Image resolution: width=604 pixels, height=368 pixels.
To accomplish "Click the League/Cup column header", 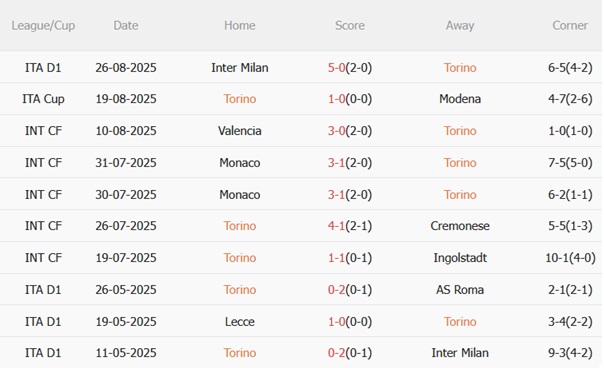I will pyautogui.click(x=43, y=26).
